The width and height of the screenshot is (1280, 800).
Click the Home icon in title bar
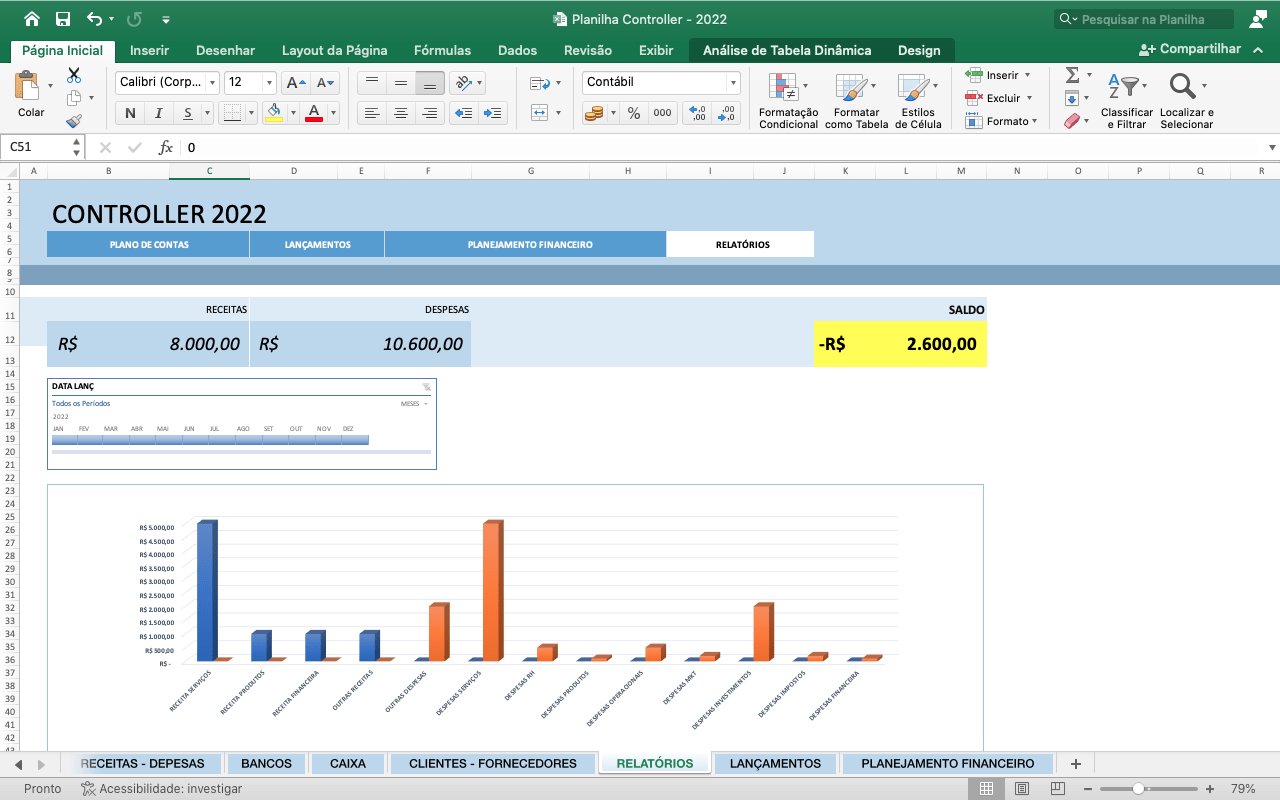coord(32,19)
